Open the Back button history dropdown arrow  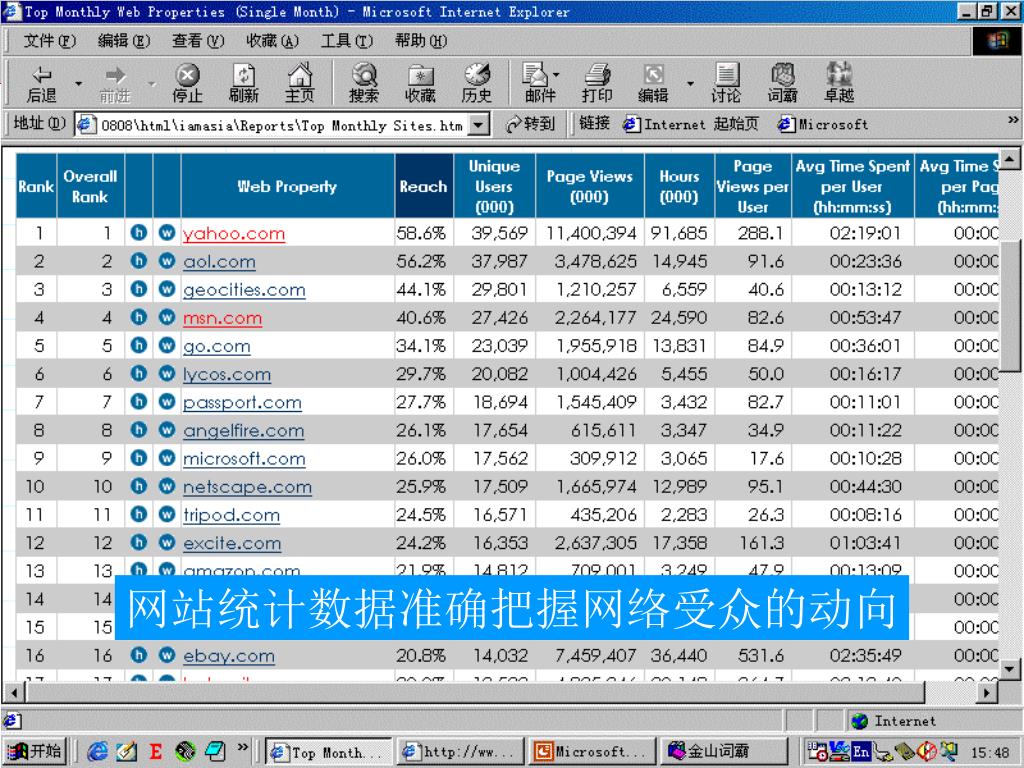point(78,84)
